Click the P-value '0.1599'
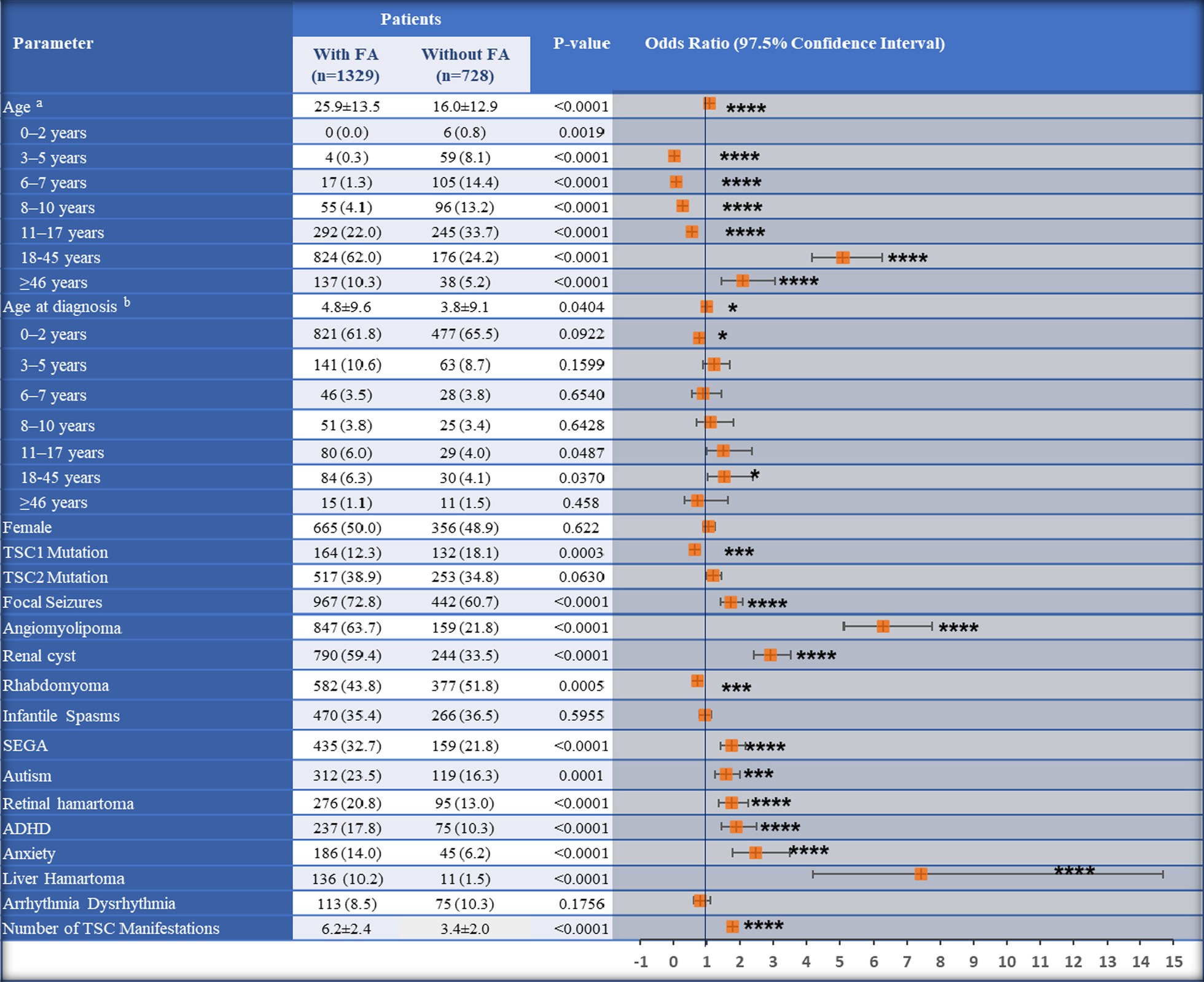1204x982 pixels. pos(581,364)
